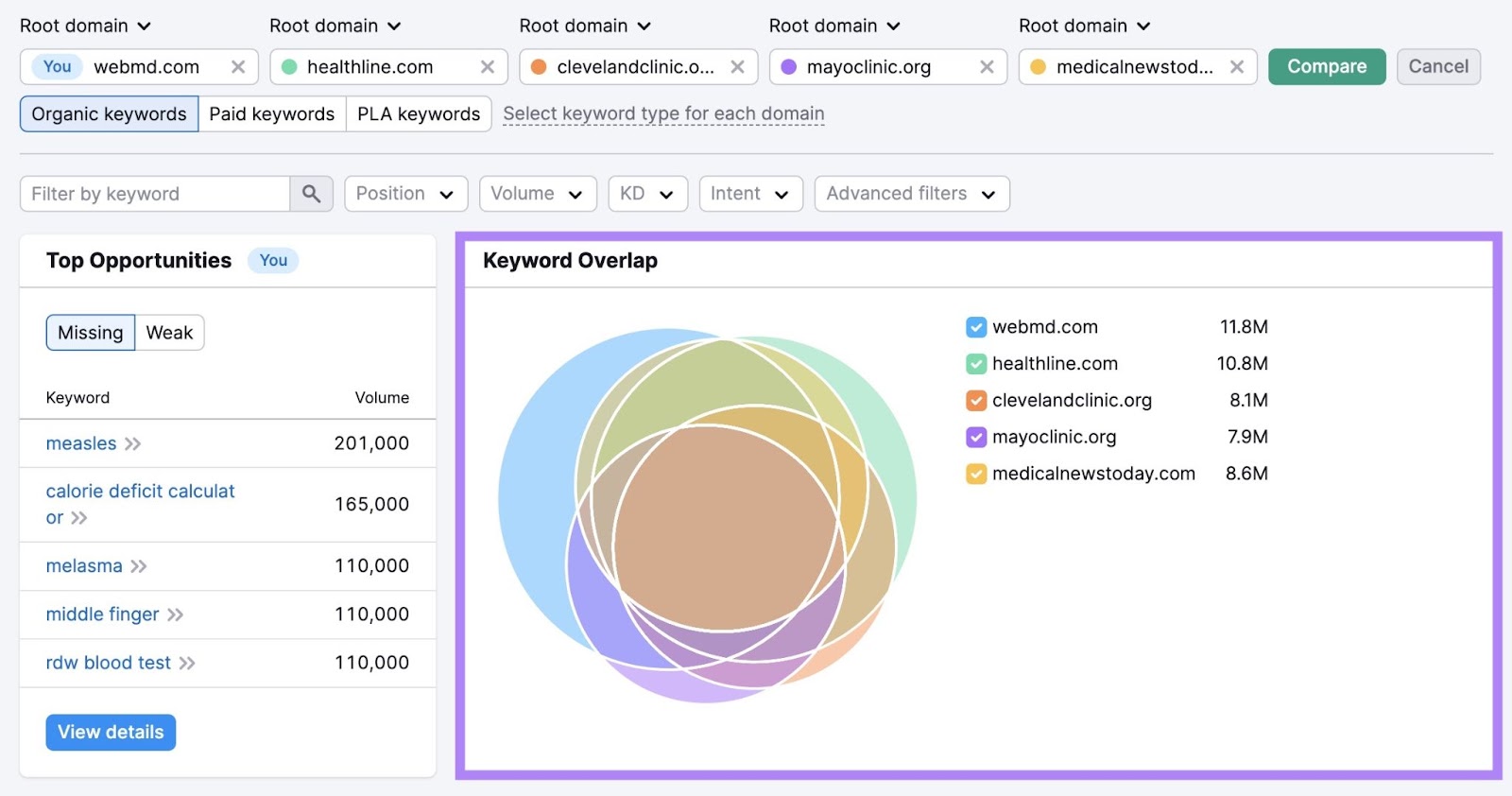Click the orange clevelandclinic.org color swatch checkbox
Screen dimensions: 1512x796
click(976, 401)
